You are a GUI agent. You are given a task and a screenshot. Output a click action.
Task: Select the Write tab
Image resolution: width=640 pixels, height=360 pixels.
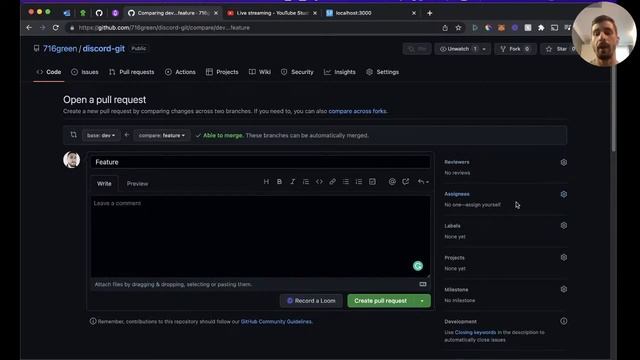click(104, 184)
